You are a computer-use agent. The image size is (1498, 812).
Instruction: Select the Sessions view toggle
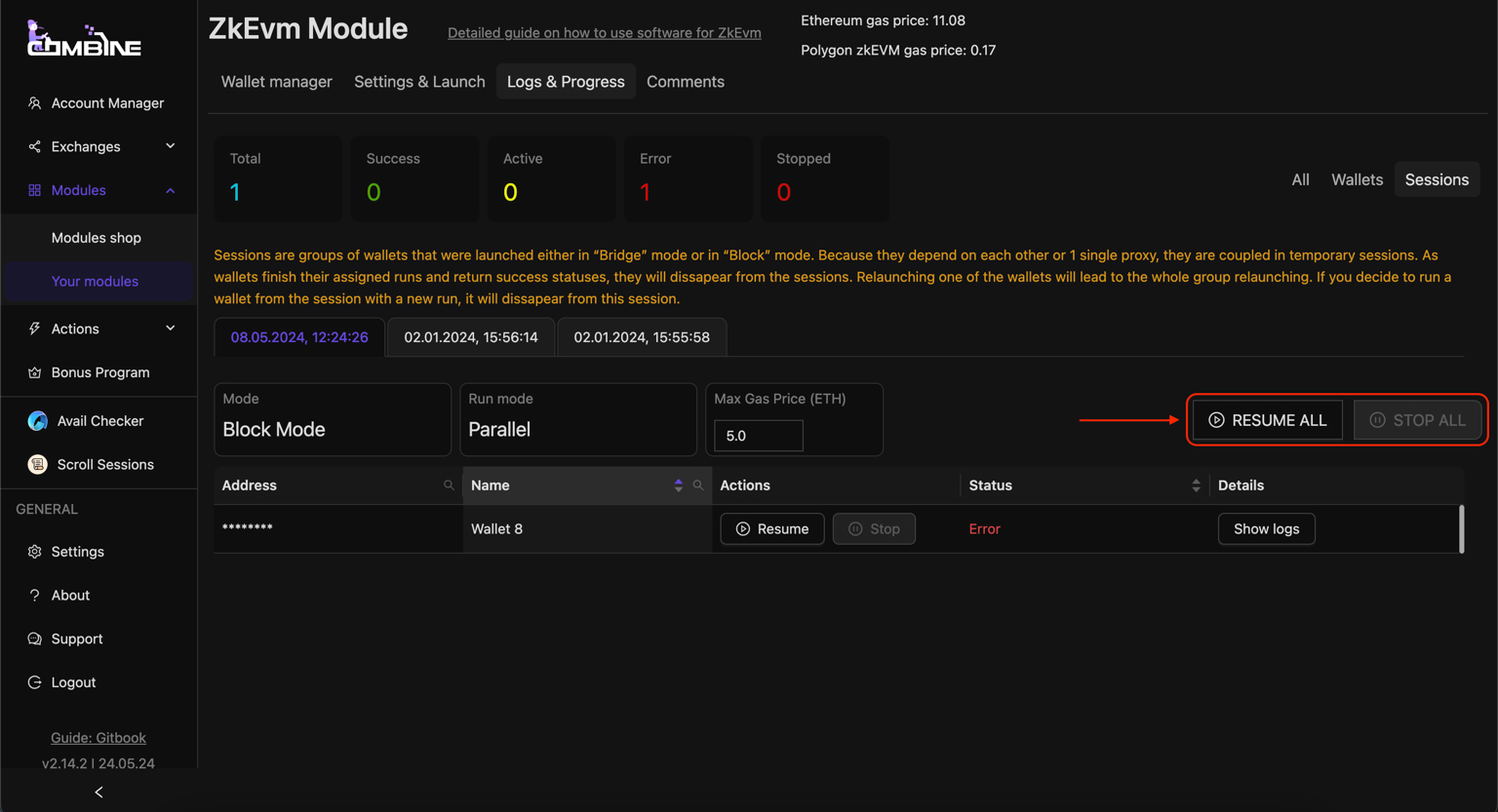(x=1436, y=179)
